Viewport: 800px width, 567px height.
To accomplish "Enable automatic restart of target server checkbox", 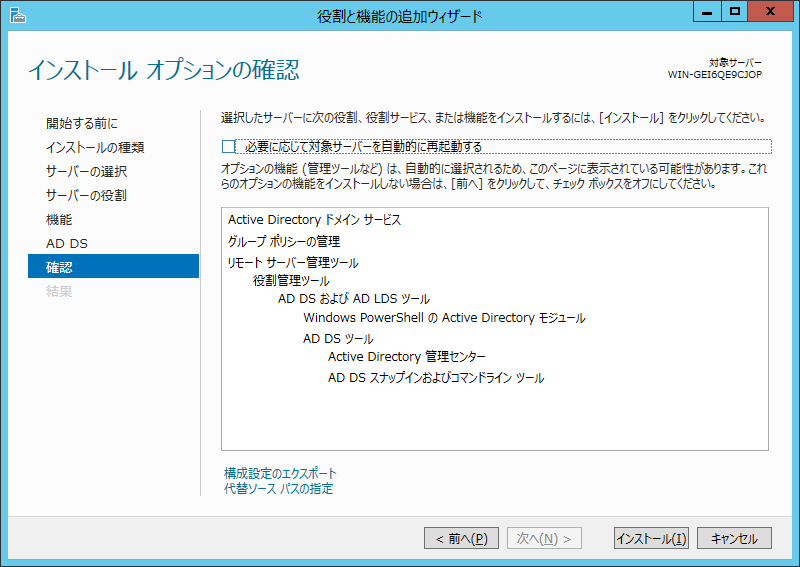I will 229,147.
